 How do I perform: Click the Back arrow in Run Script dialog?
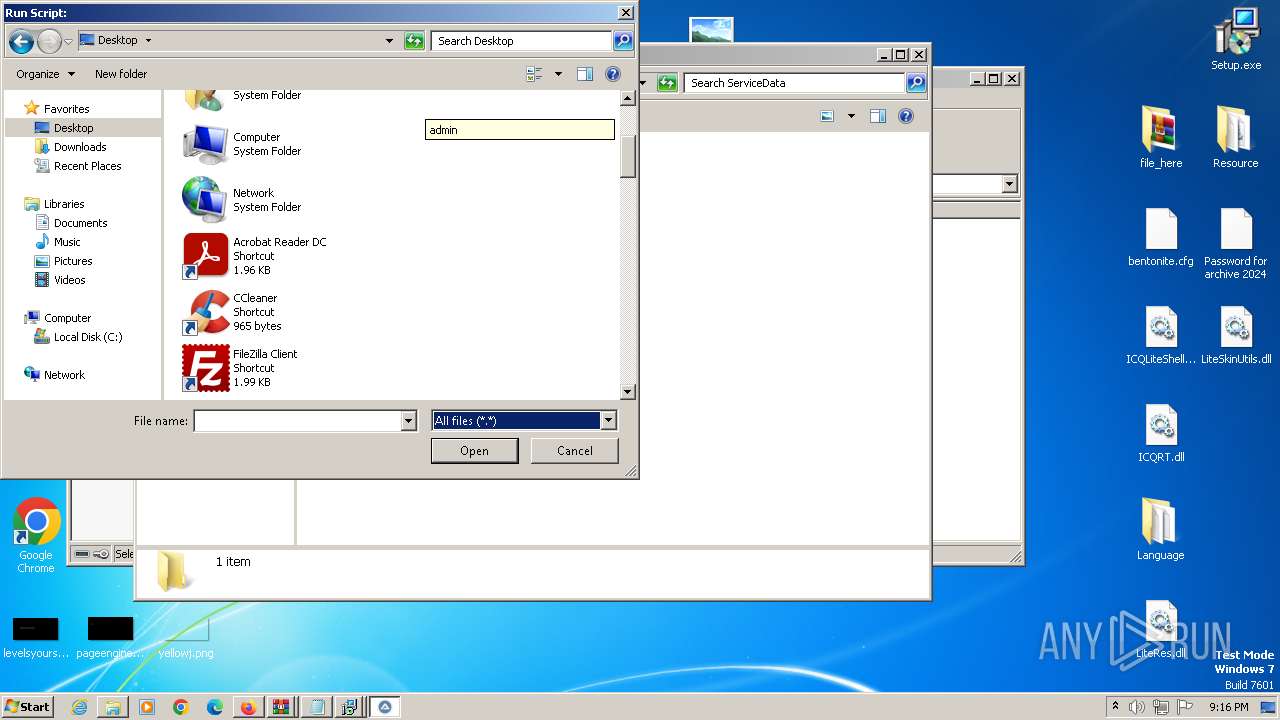(21, 41)
